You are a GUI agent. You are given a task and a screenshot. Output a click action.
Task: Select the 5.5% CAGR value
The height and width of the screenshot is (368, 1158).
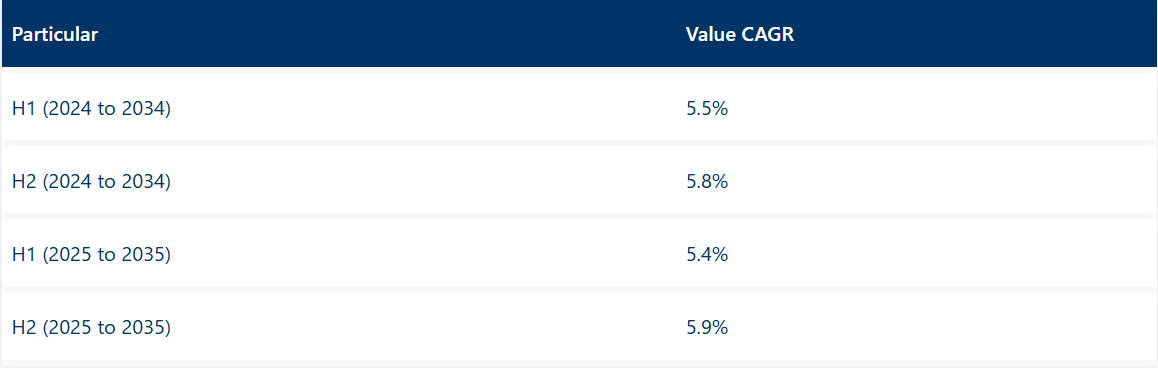[x=707, y=109]
